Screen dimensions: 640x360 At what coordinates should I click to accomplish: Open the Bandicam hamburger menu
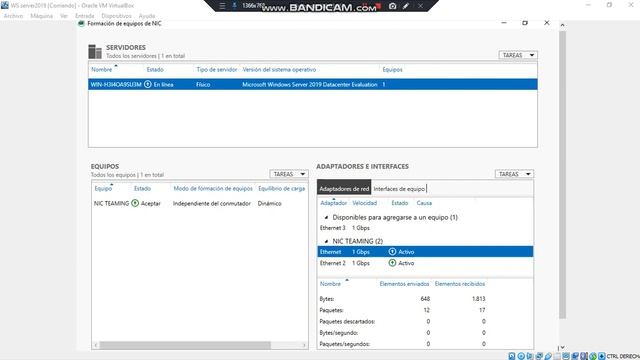click(222, 6)
